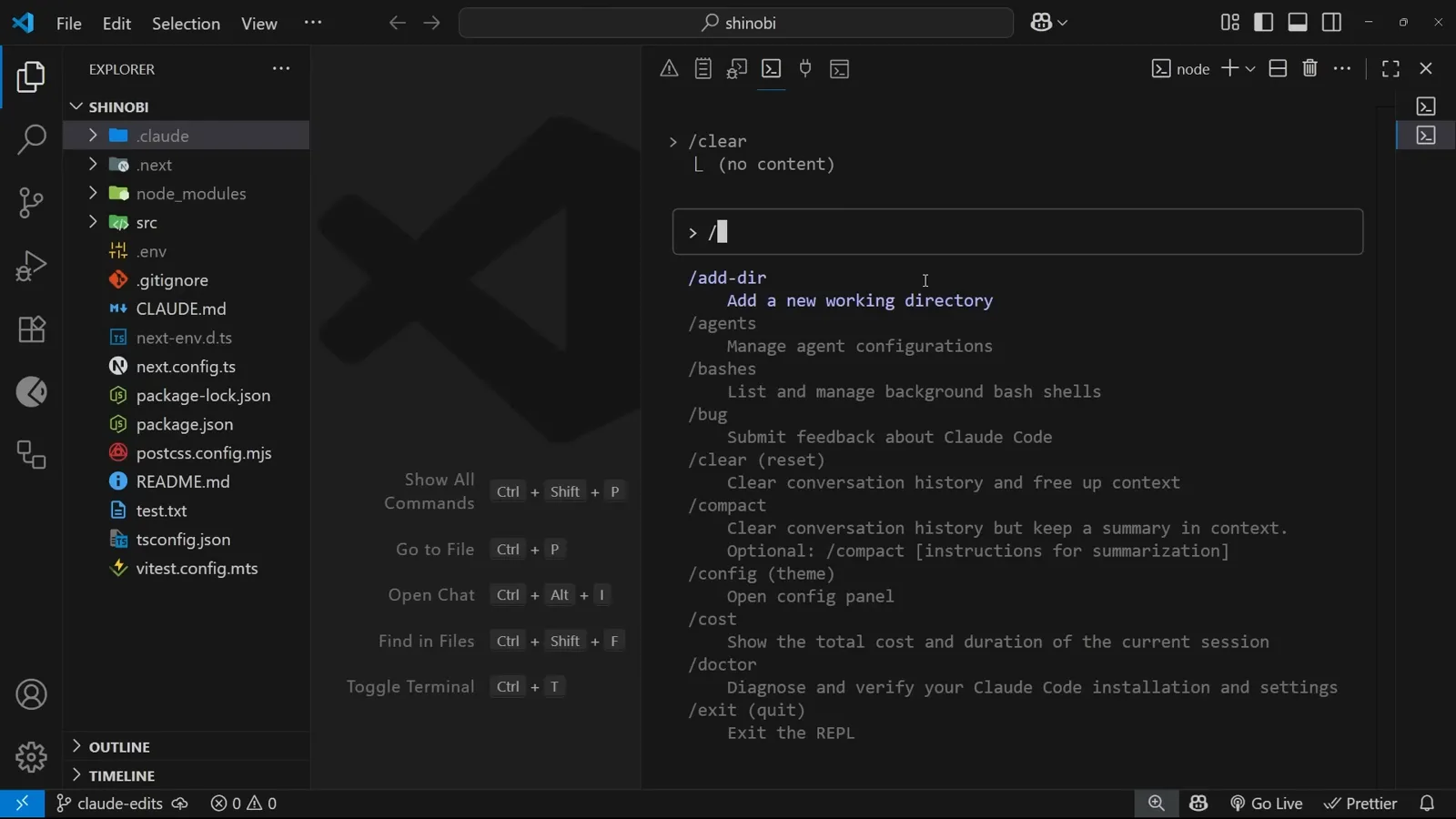Switch the claude-edits git branch

click(109, 804)
